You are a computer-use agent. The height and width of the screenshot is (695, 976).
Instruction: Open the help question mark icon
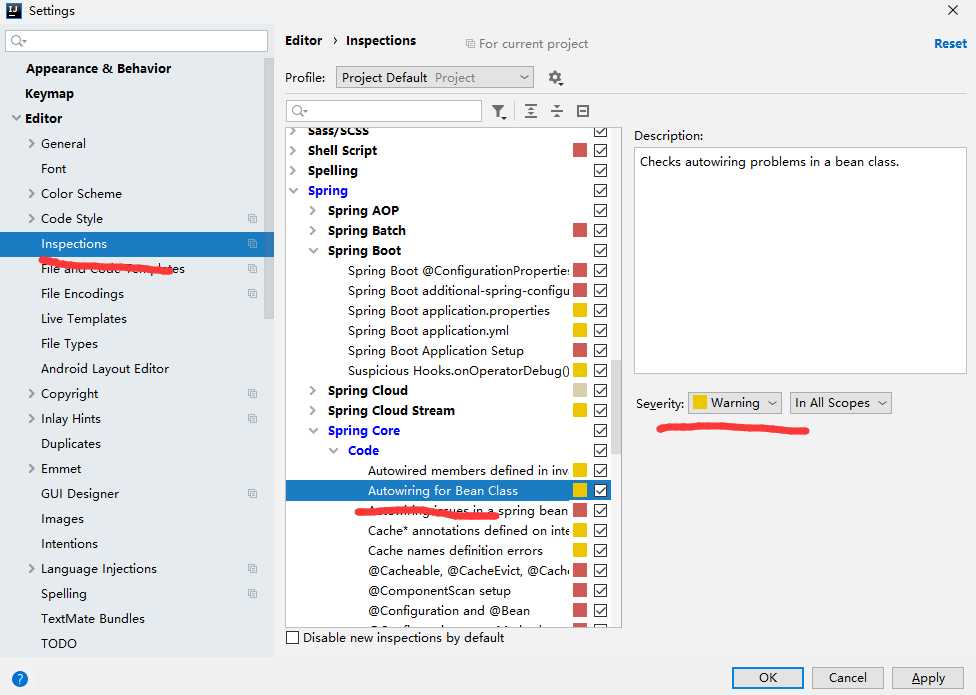(20, 679)
